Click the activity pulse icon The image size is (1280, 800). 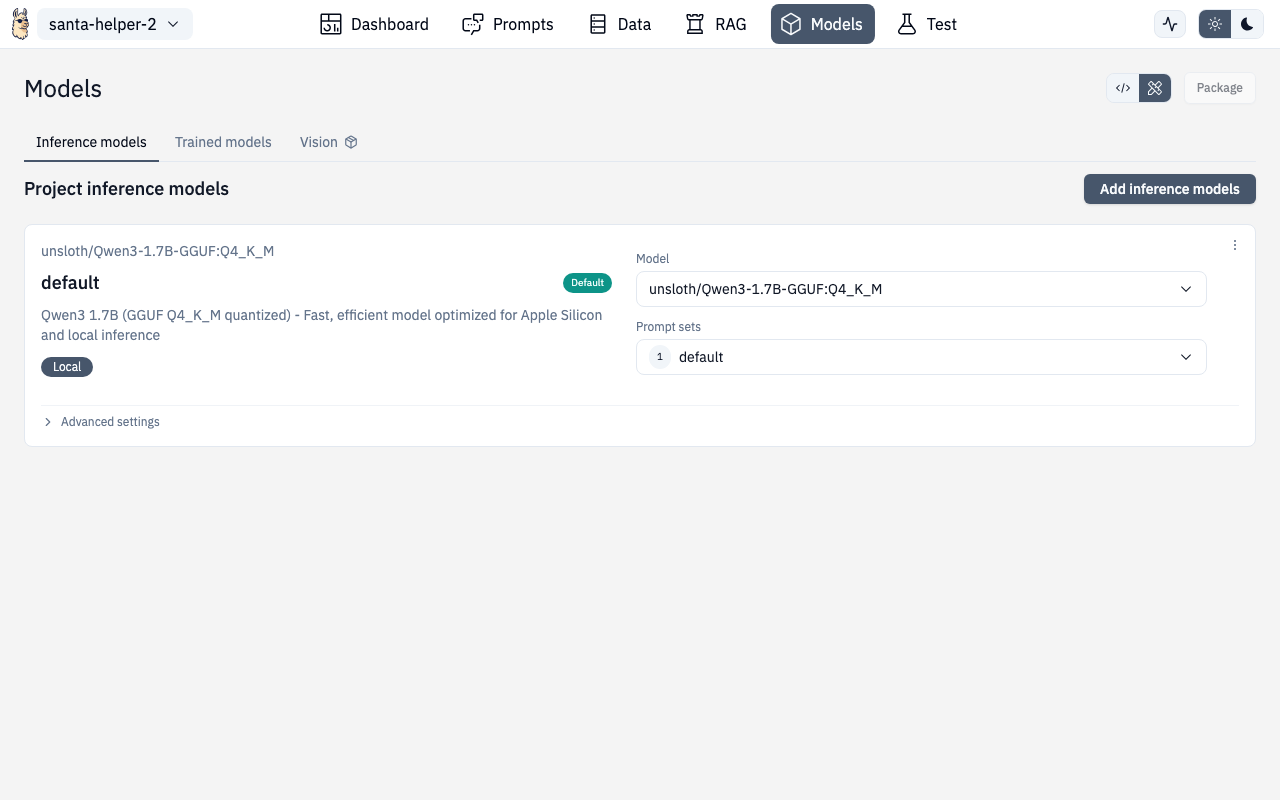[1170, 24]
